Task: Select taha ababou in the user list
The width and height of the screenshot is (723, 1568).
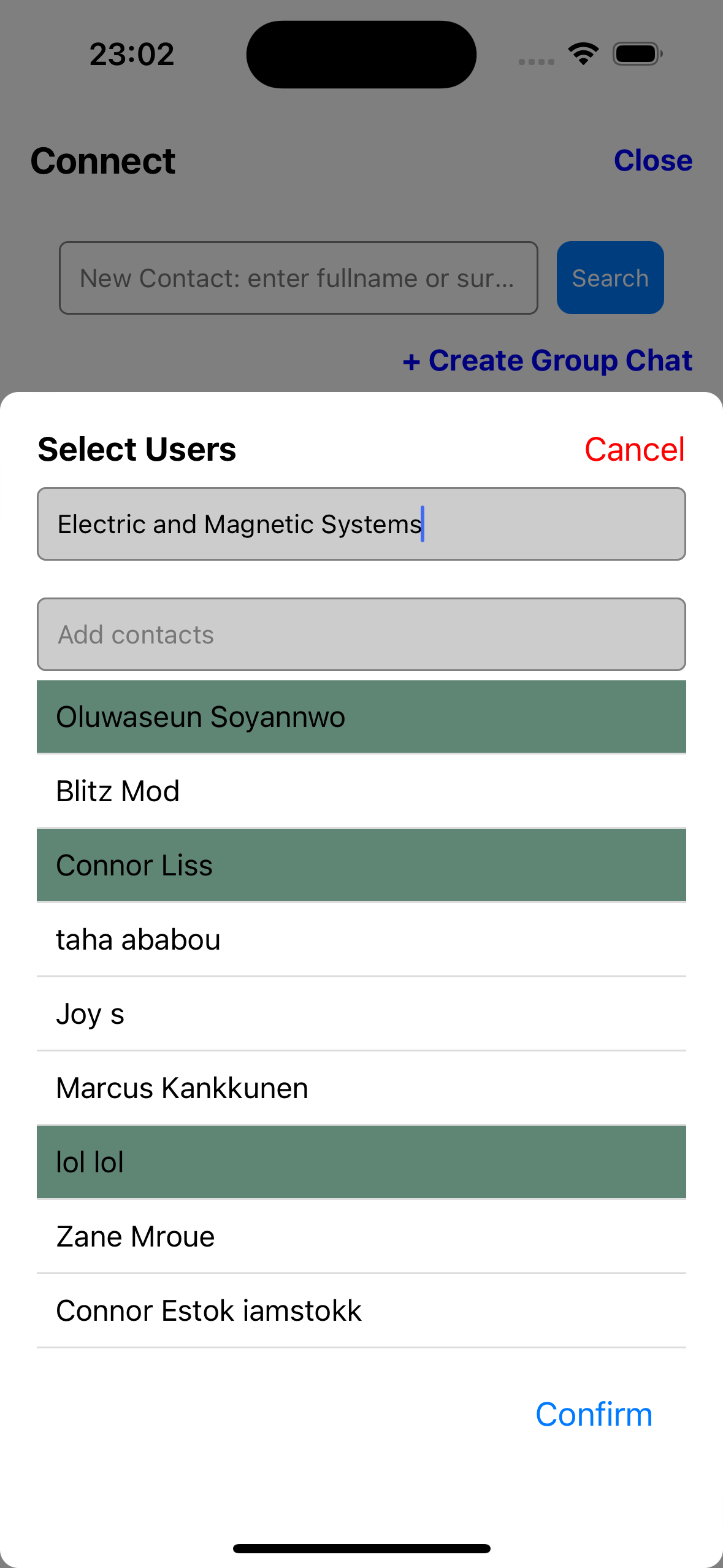Action: pyautogui.click(x=361, y=939)
